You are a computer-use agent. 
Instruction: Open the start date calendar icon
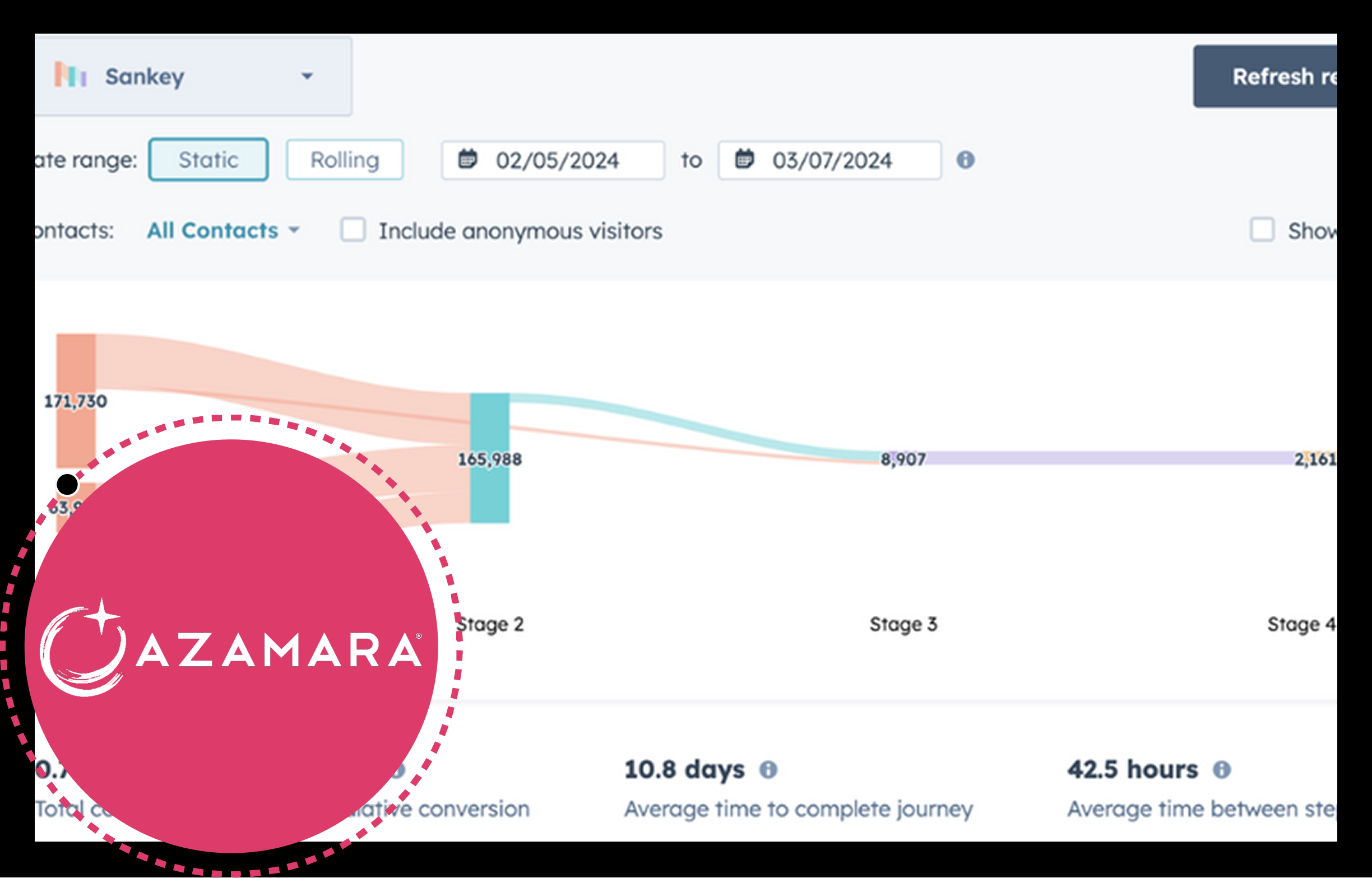point(467,159)
